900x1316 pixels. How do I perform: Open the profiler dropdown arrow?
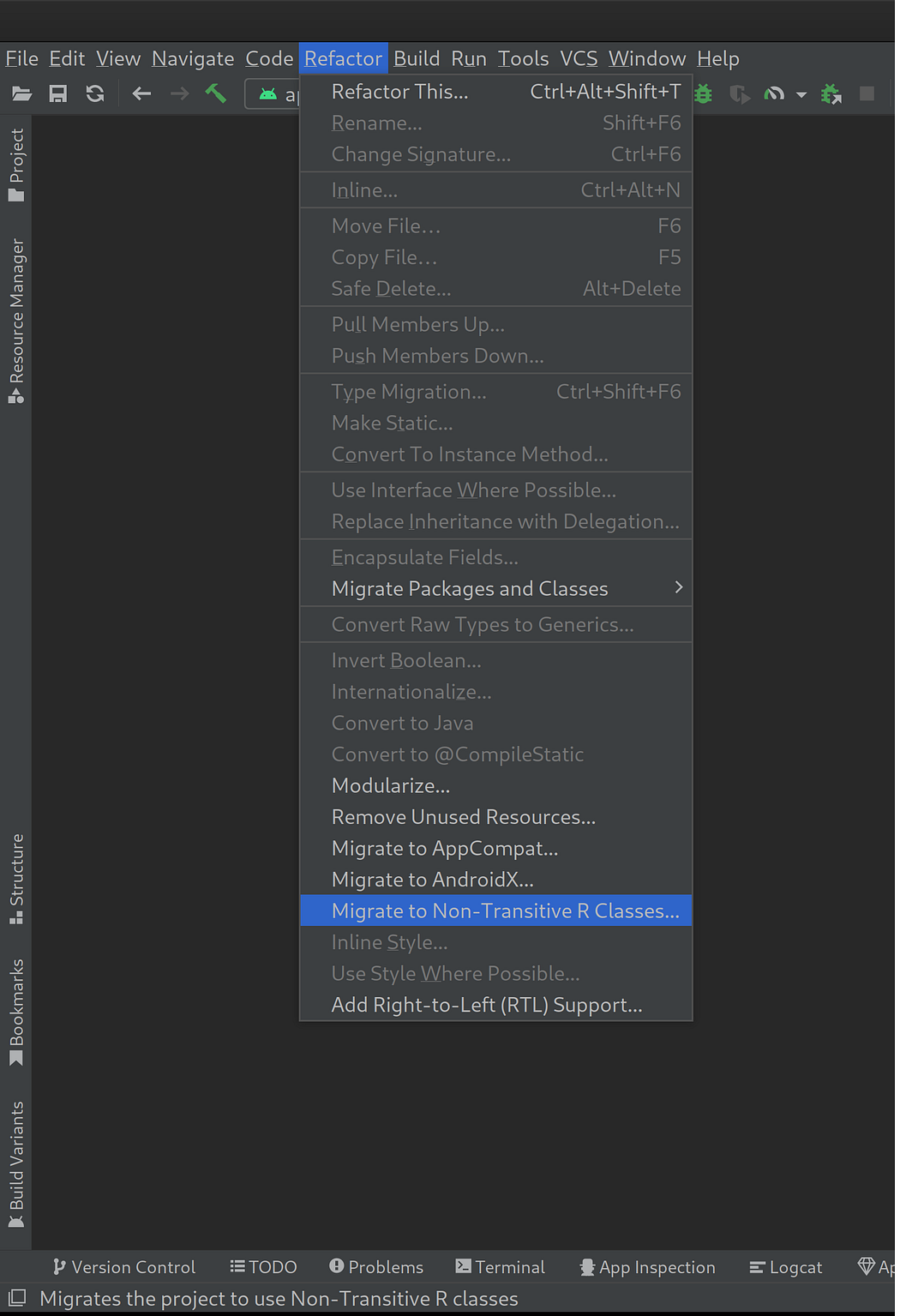tap(801, 94)
